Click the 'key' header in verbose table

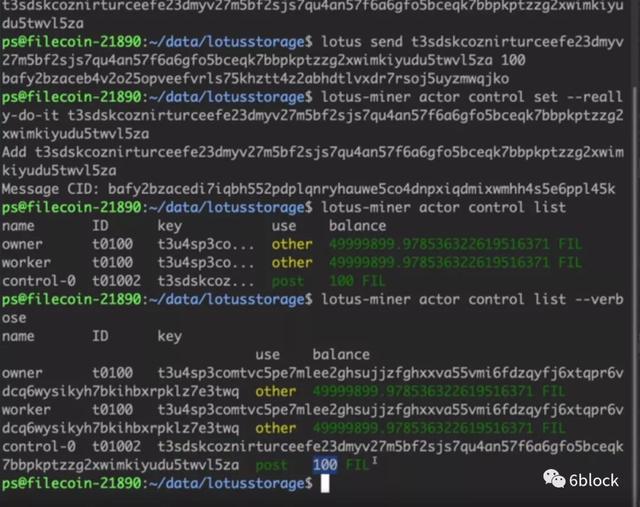pos(169,336)
